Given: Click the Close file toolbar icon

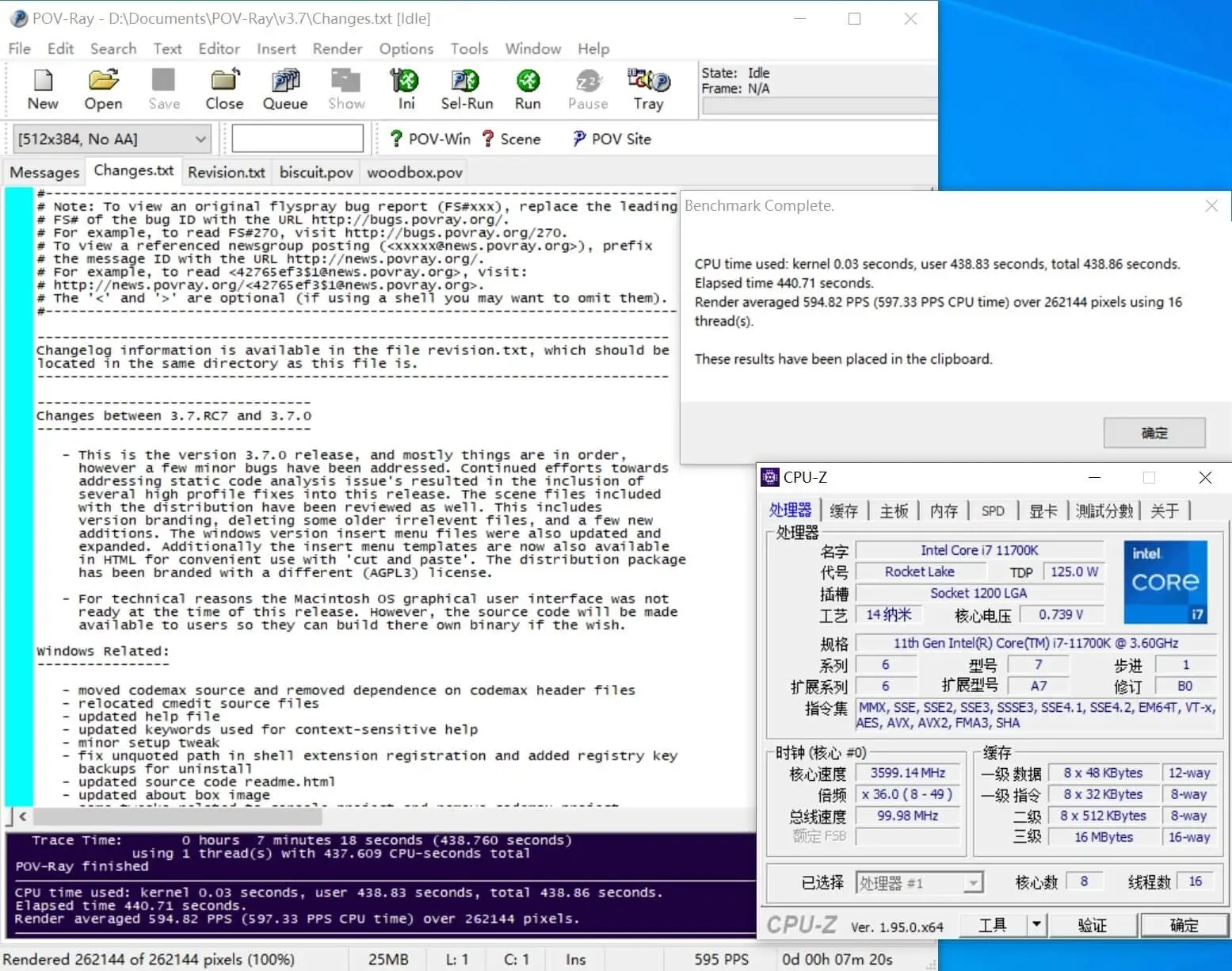Looking at the screenshot, I should coord(224,80).
